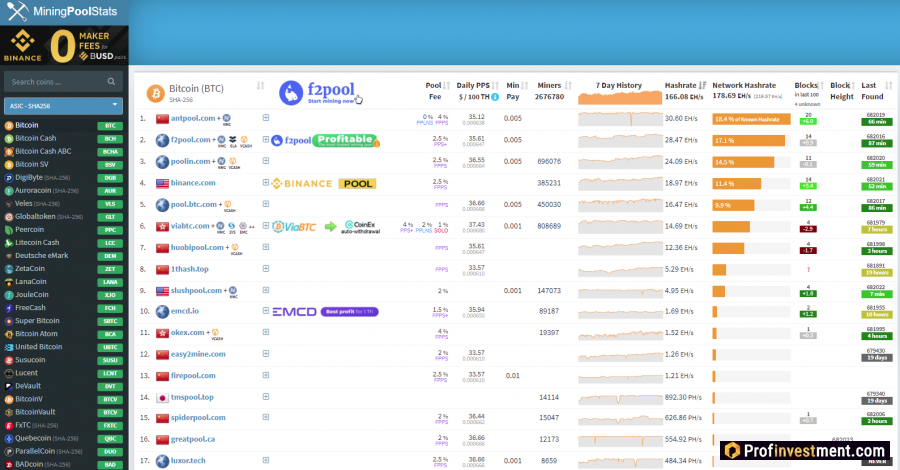The height and width of the screenshot is (470, 900).
Task: Select BitcoinVault in coin list
Action: pos(36,412)
